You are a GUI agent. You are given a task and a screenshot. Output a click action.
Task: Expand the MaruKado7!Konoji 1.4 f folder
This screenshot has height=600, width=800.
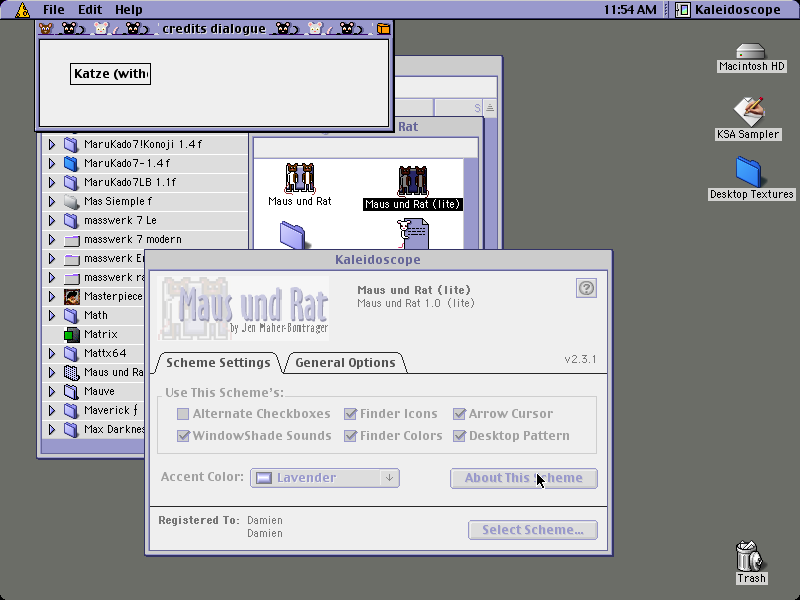coord(52,144)
